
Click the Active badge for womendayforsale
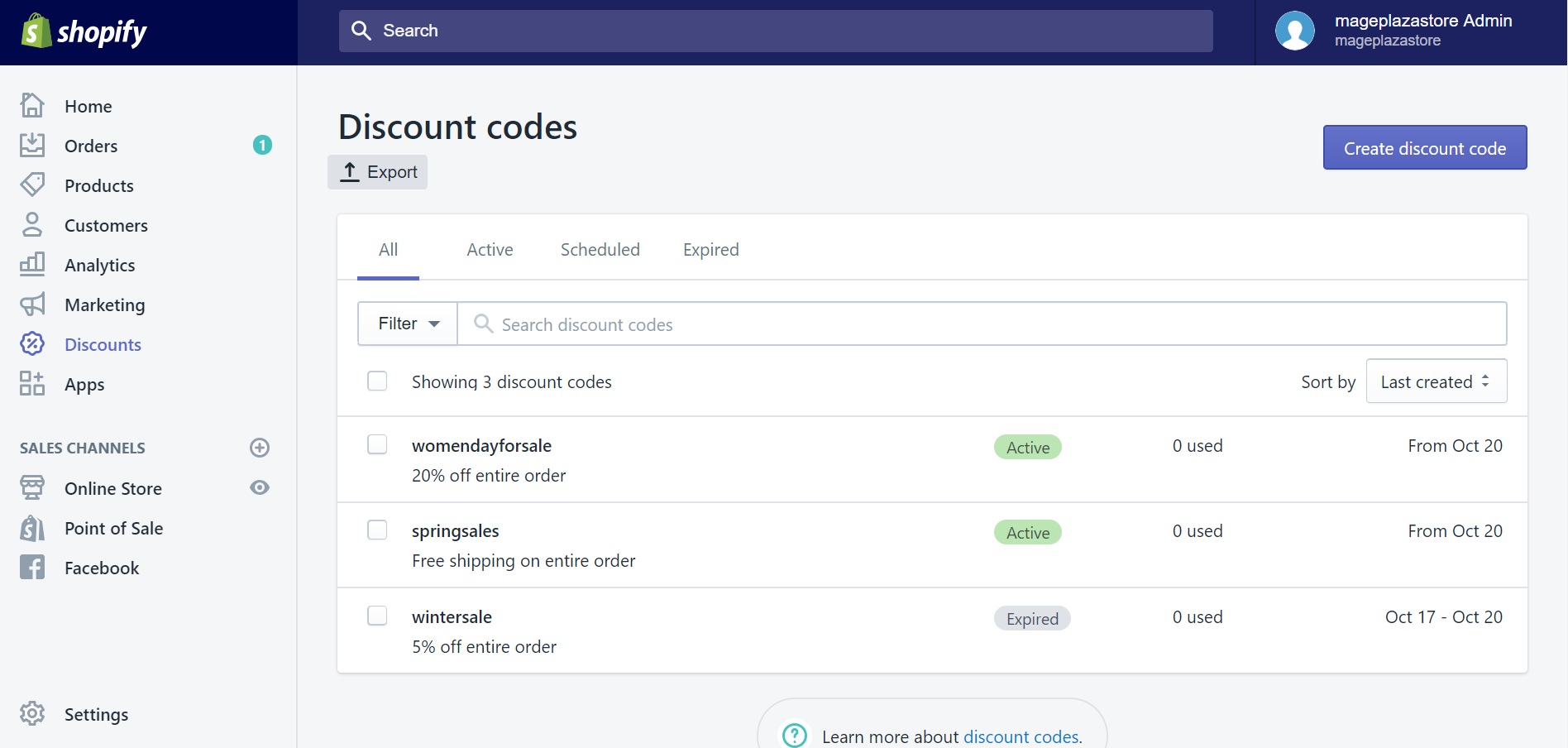1028,447
